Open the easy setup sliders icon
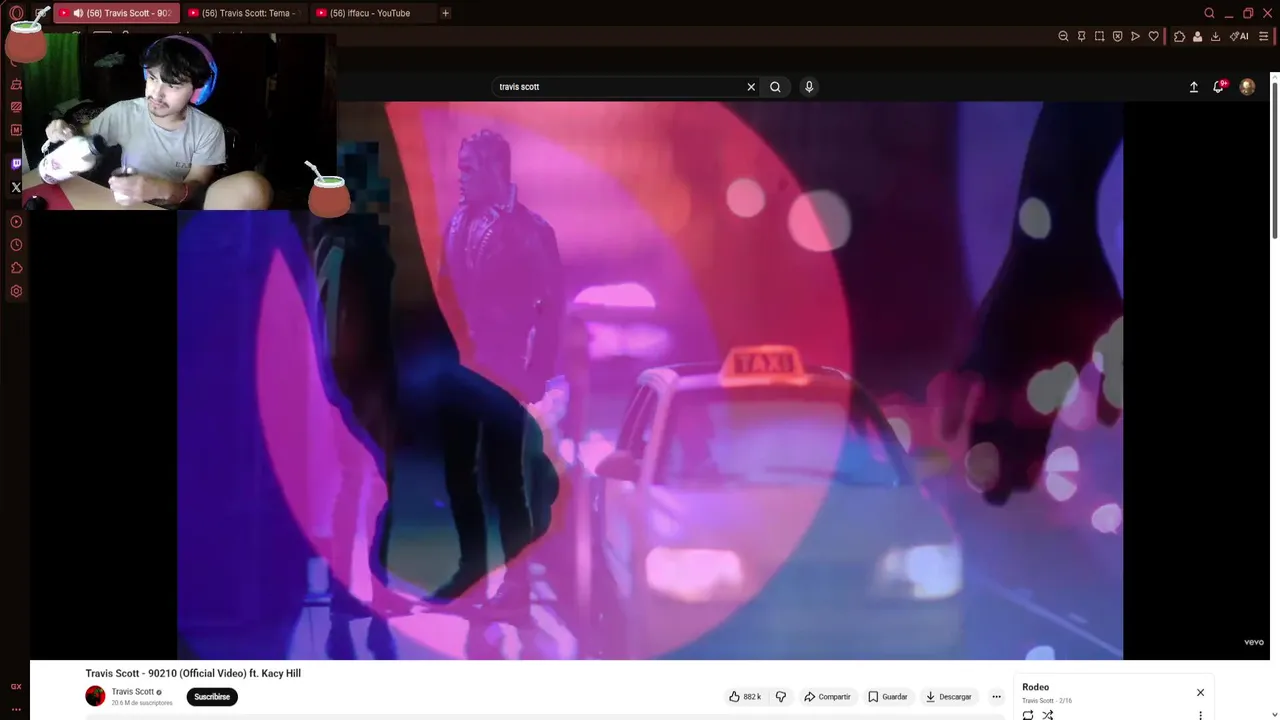The width and height of the screenshot is (1280, 720). pyautogui.click(x=1263, y=36)
